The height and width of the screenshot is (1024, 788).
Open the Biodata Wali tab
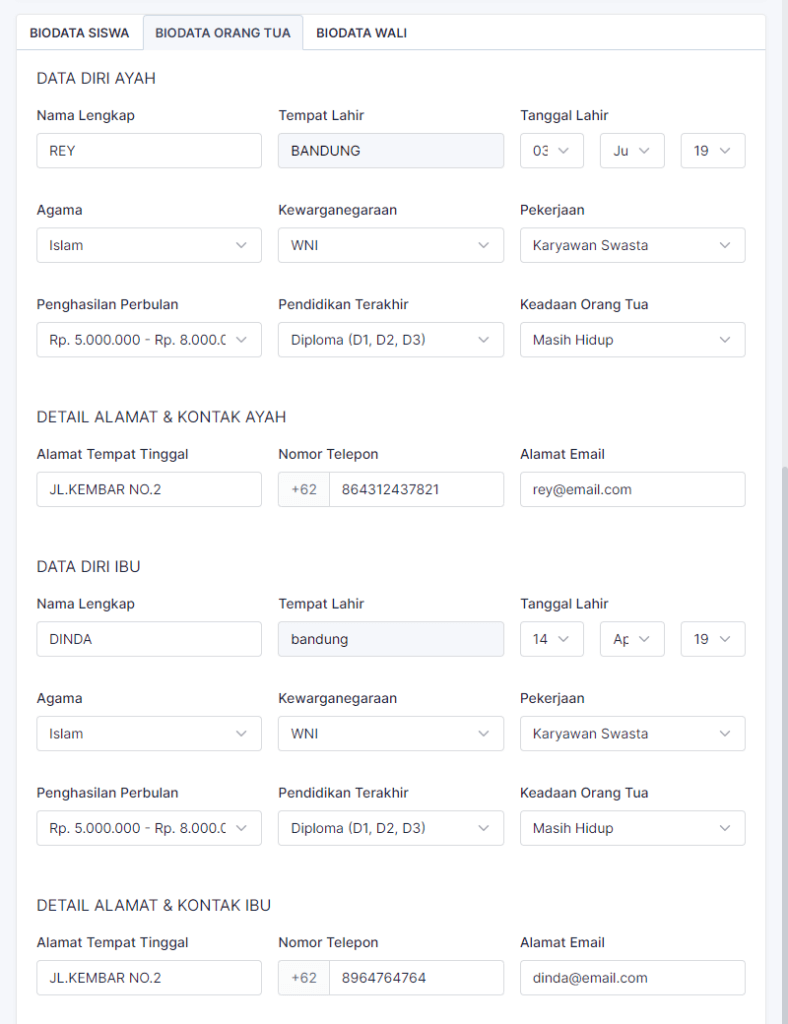(x=361, y=33)
